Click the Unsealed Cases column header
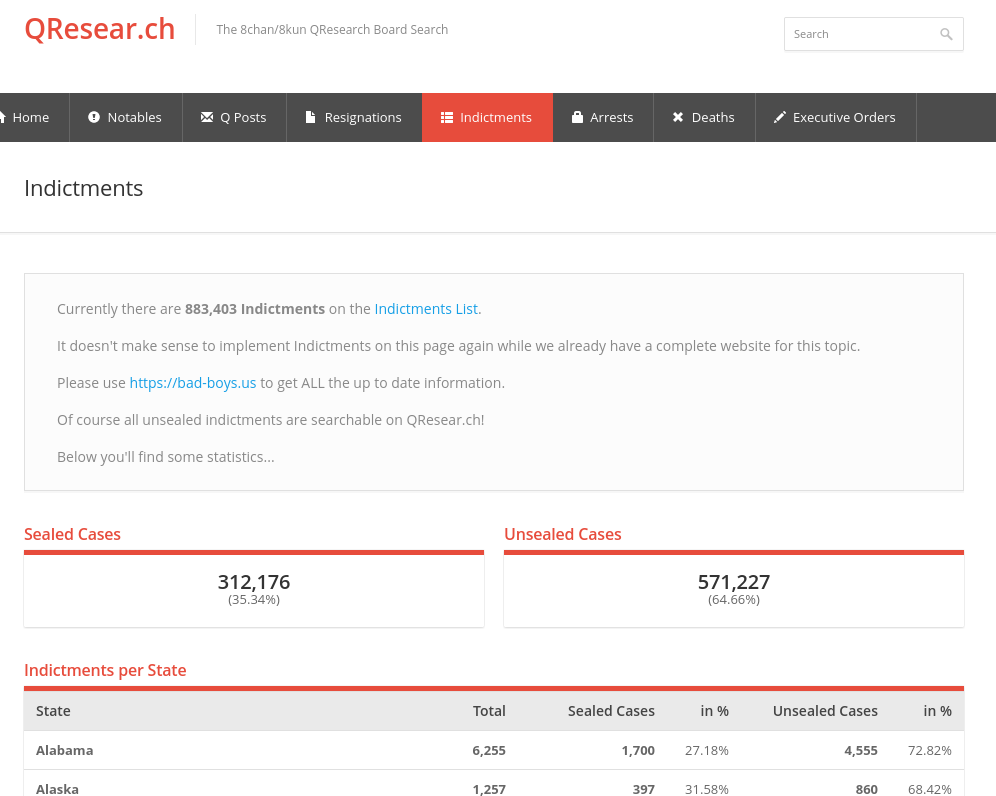996x796 pixels. 825,711
